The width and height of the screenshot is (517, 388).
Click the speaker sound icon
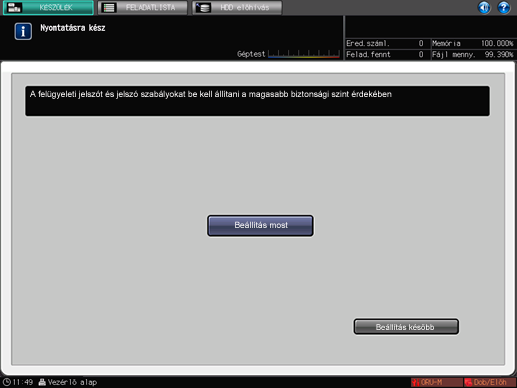(484, 7)
